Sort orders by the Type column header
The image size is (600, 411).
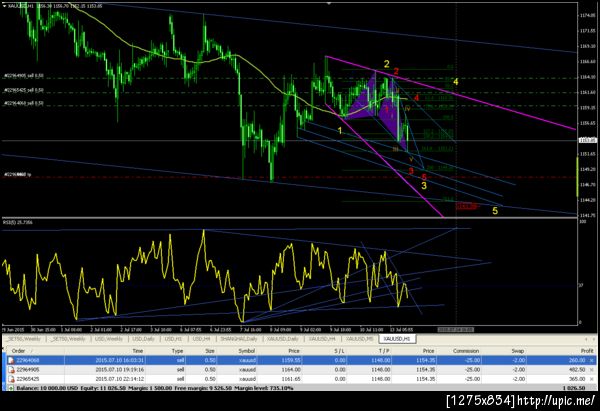coord(177,351)
